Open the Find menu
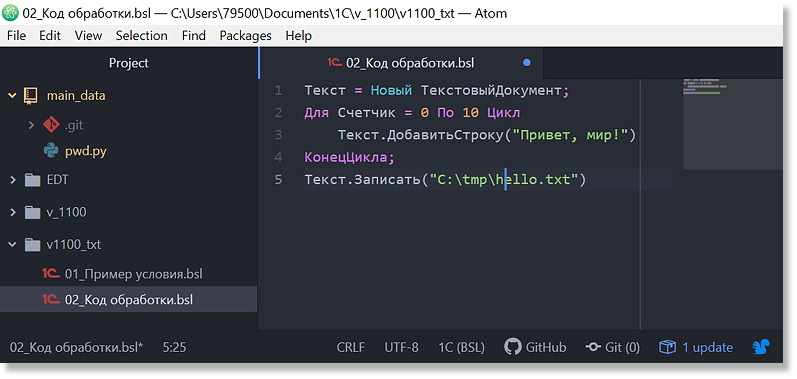This screenshot has width=797, height=379. click(x=194, y=36)
